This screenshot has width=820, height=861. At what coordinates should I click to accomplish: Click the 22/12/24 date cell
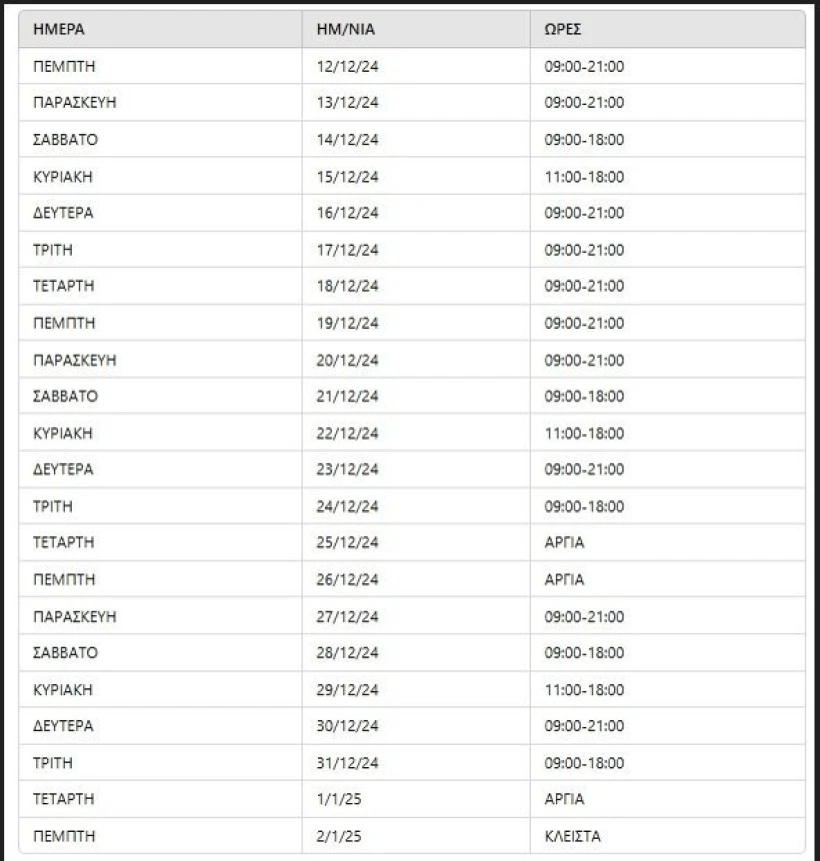tap(348, 433)
